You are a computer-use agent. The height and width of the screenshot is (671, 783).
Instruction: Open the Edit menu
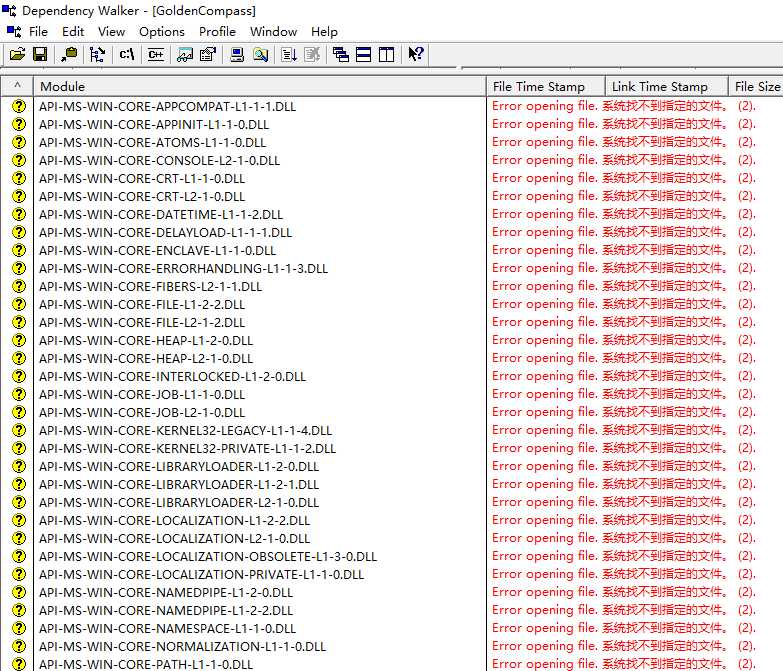tap(73, 31)
